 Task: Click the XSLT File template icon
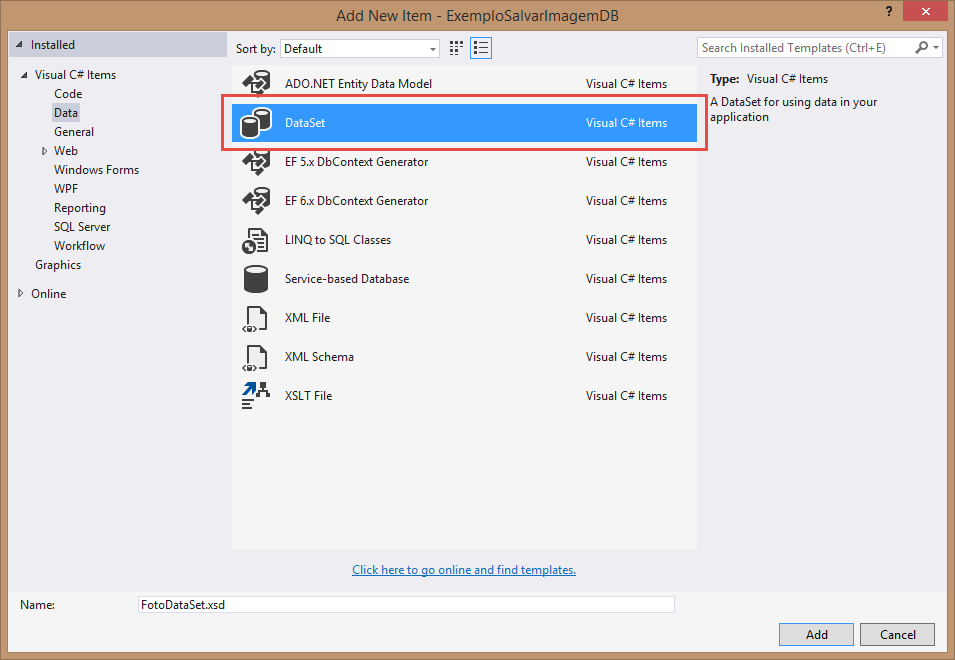256,396
